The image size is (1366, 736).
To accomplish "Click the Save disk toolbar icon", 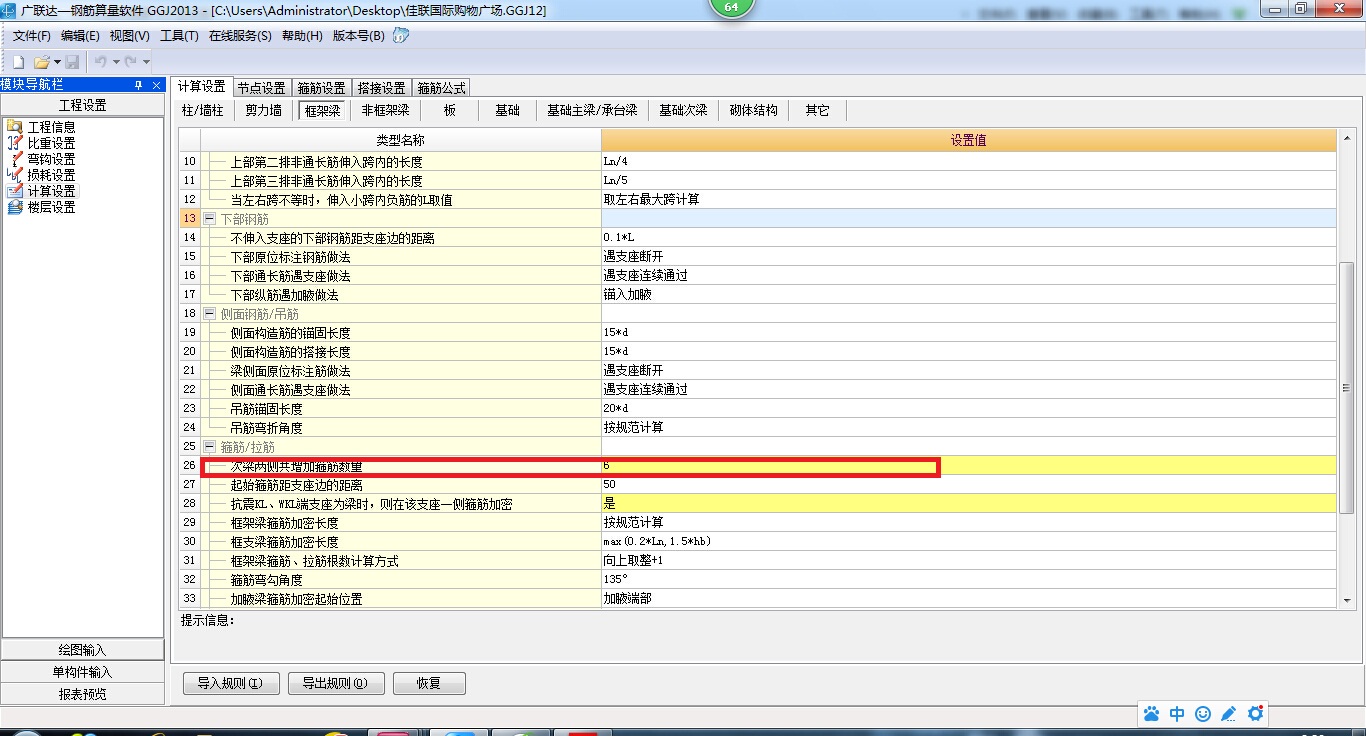I will [x=72, y=62].
